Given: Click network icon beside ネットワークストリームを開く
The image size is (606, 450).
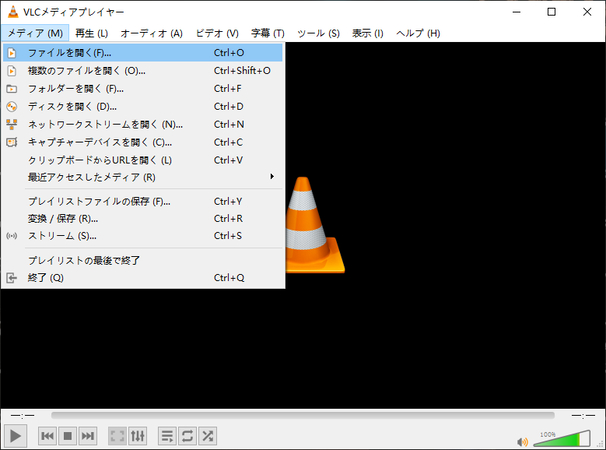Looking at the screenshot, I should pyautogui.click(x=12, y=124).
